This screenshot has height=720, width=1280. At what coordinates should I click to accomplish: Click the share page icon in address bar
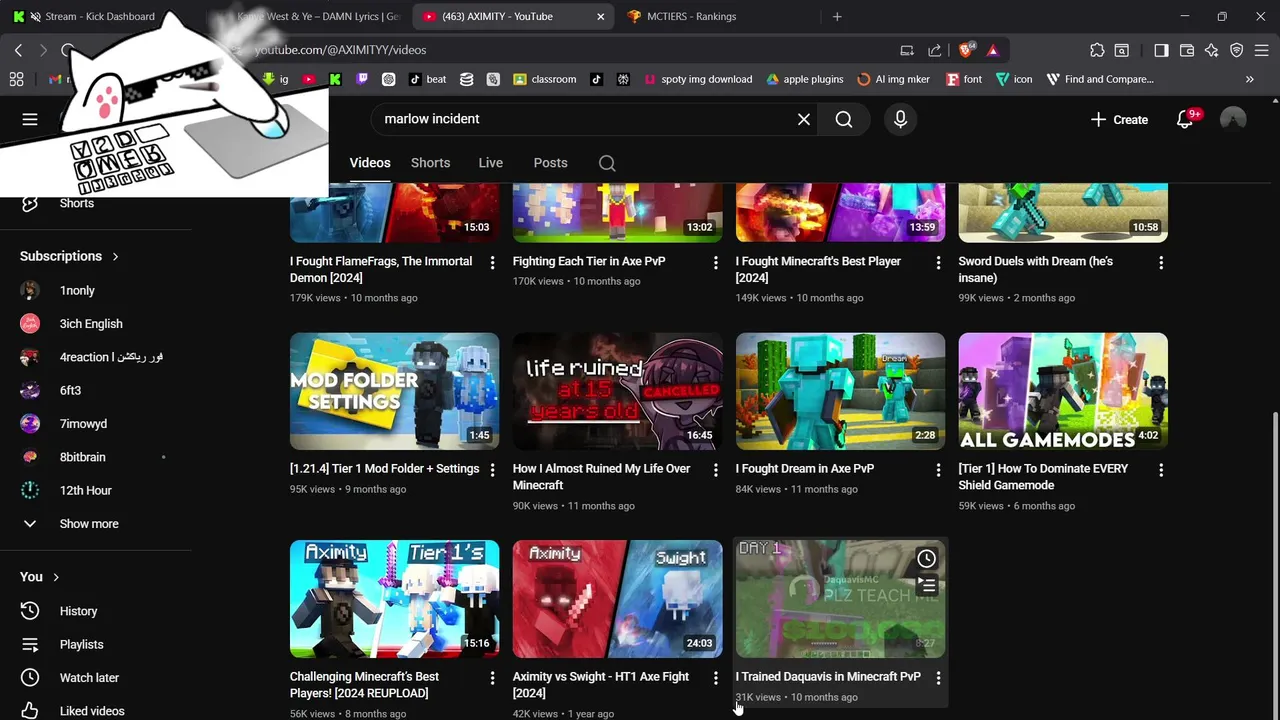(x=934, y=50)
